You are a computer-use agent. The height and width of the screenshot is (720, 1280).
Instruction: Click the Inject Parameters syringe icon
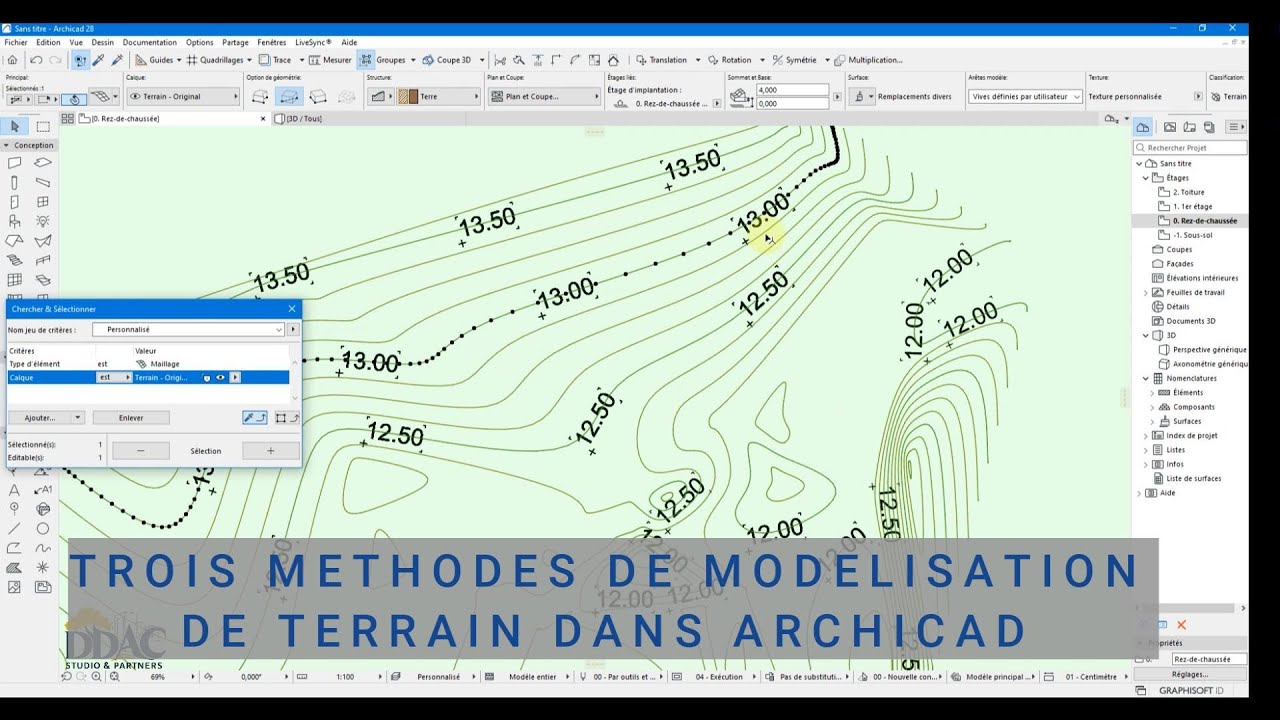pos(116,60)
